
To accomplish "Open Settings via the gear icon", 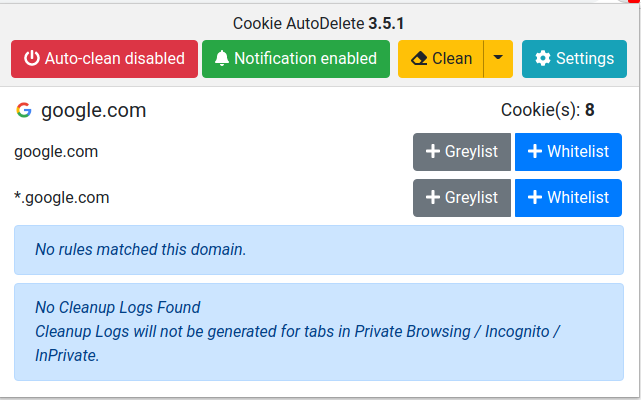I will [x=543, y=59].
